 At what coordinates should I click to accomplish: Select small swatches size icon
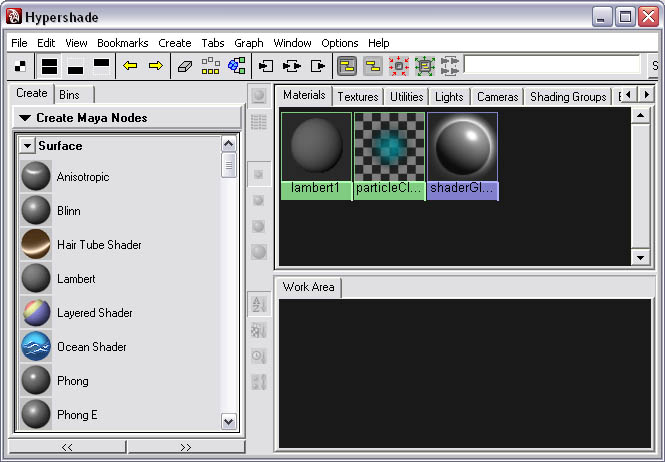(259, 174)
